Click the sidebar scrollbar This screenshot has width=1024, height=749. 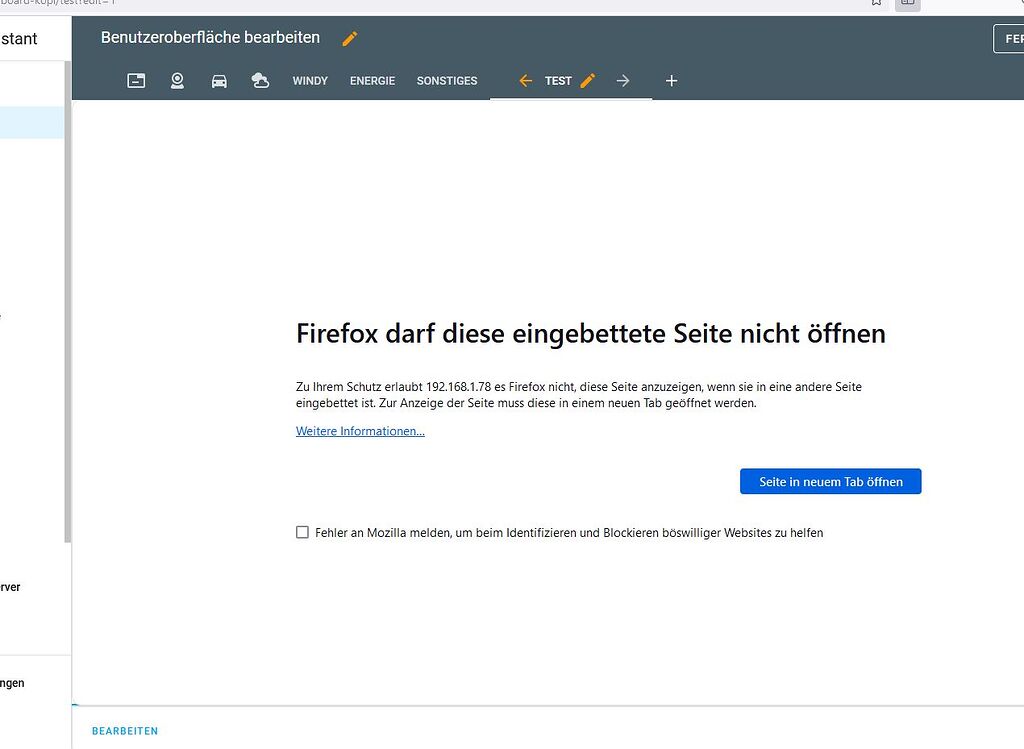(66, 300)
